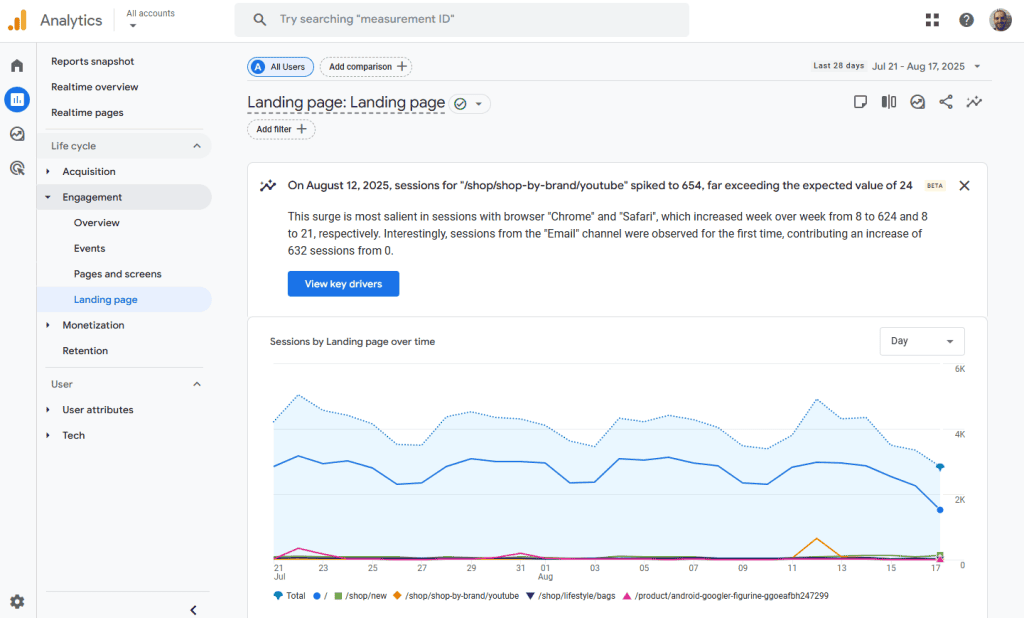Open the Home icon in left rail
Screen dimensions: 1024x618
coord(17,66)
